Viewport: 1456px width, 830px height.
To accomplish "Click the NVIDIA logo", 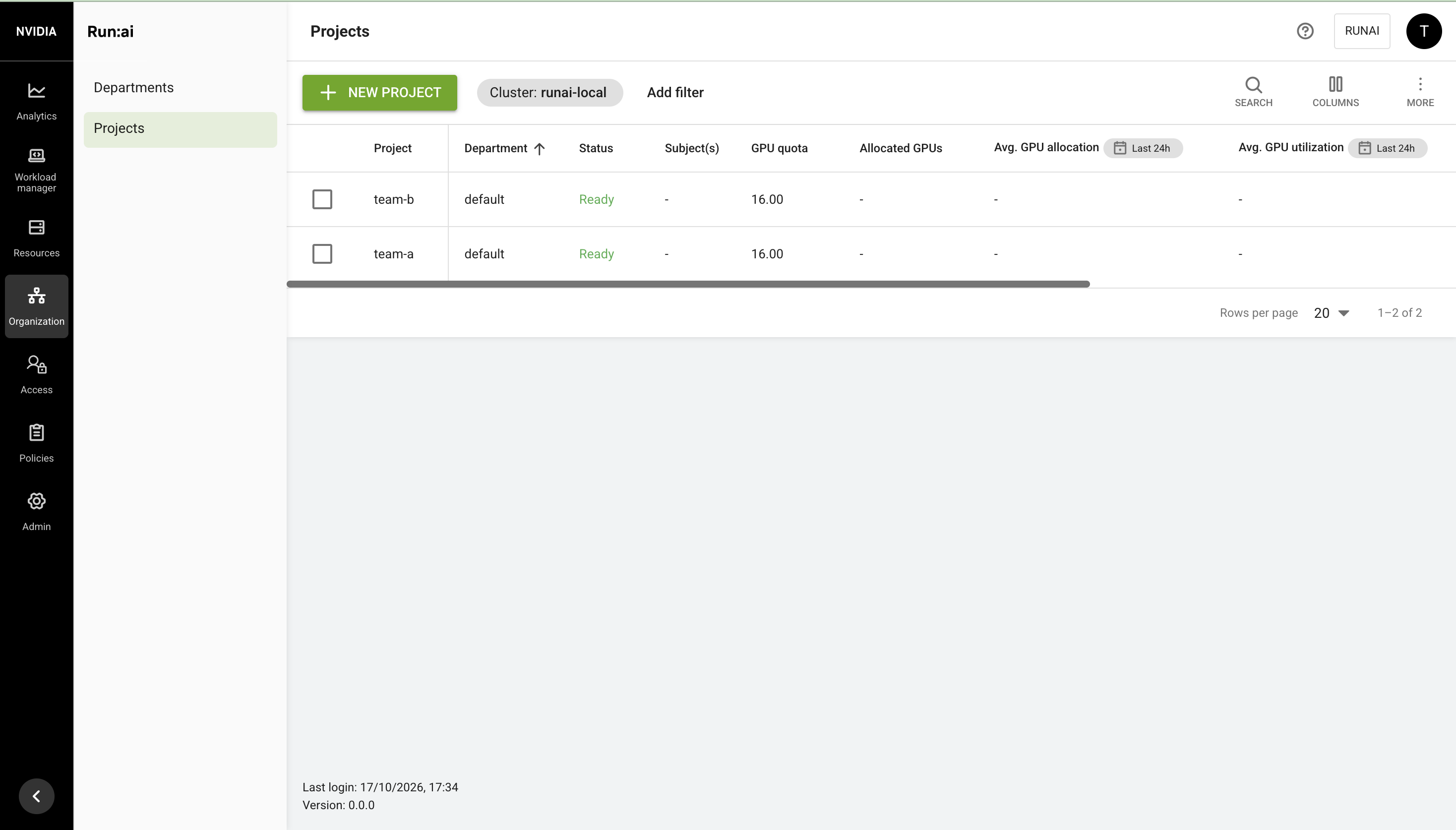I will (37, 31).
